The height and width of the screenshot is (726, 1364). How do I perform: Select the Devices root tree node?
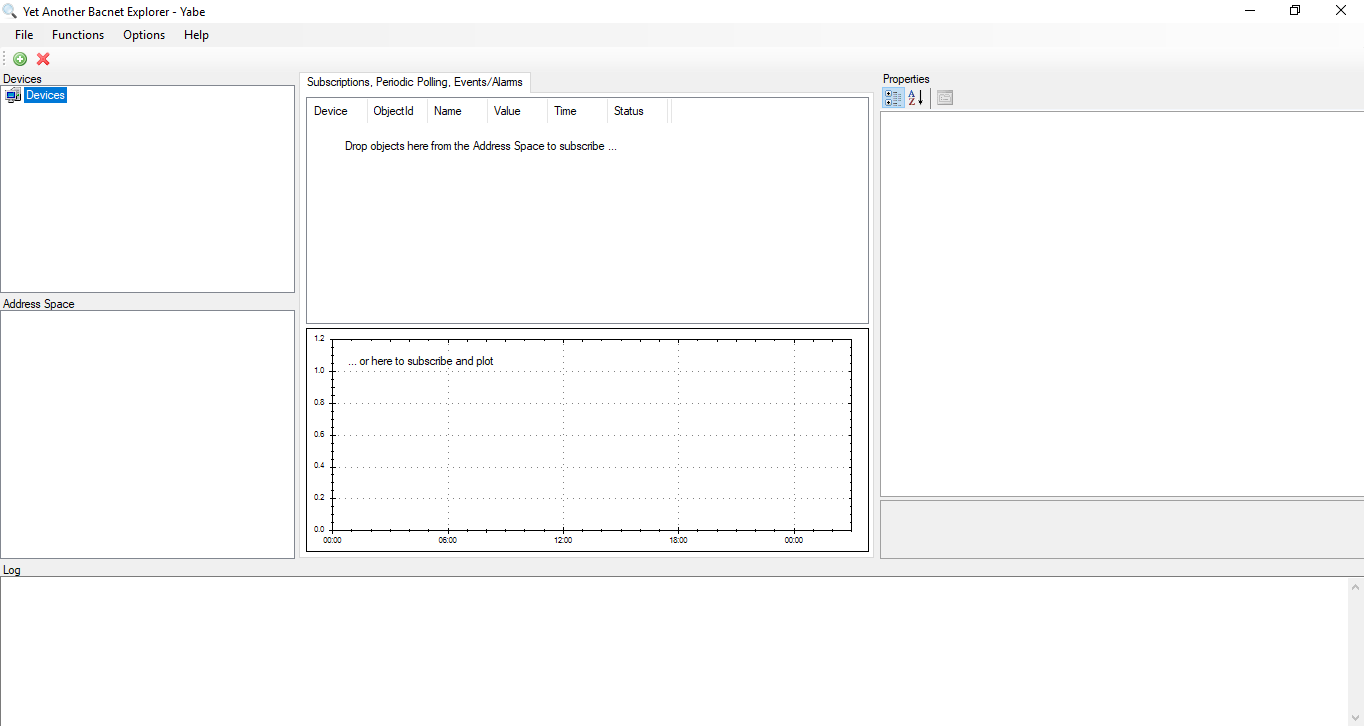click(45, 95)
